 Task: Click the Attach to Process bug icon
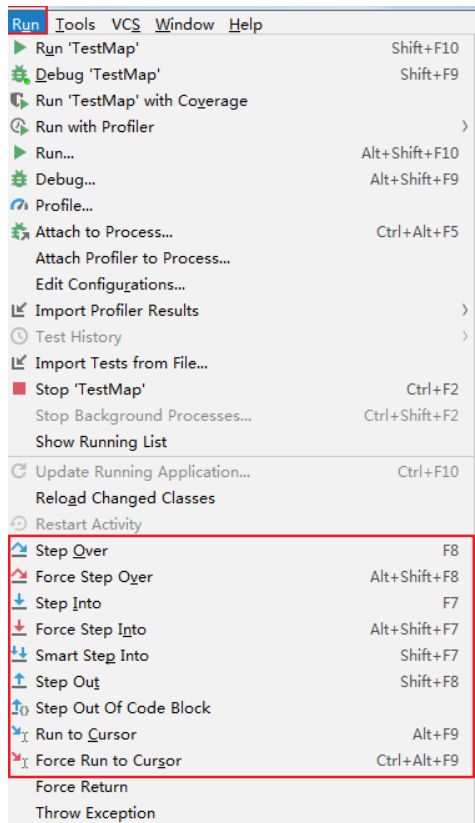20,231
